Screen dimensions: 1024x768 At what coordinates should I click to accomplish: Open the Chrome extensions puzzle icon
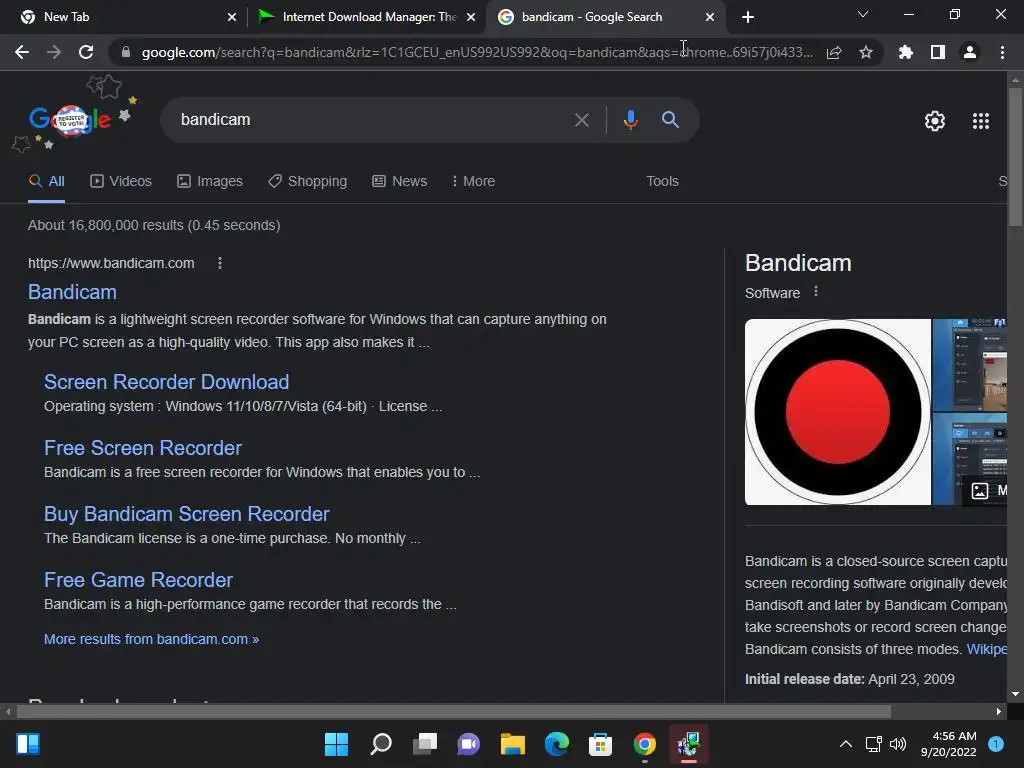tap(906, 52)
